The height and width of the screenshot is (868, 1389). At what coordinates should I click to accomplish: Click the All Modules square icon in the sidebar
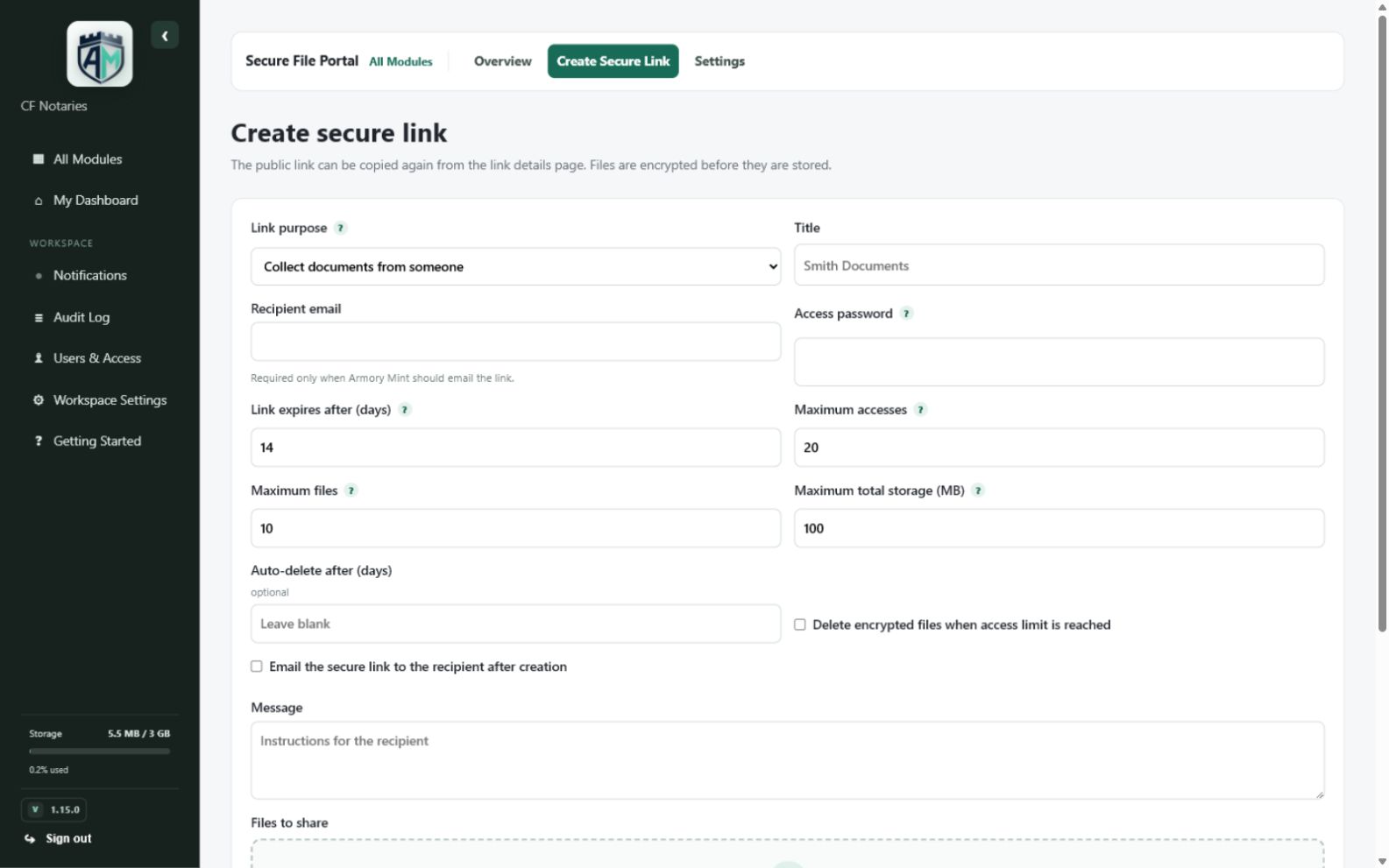click(39, 159)
